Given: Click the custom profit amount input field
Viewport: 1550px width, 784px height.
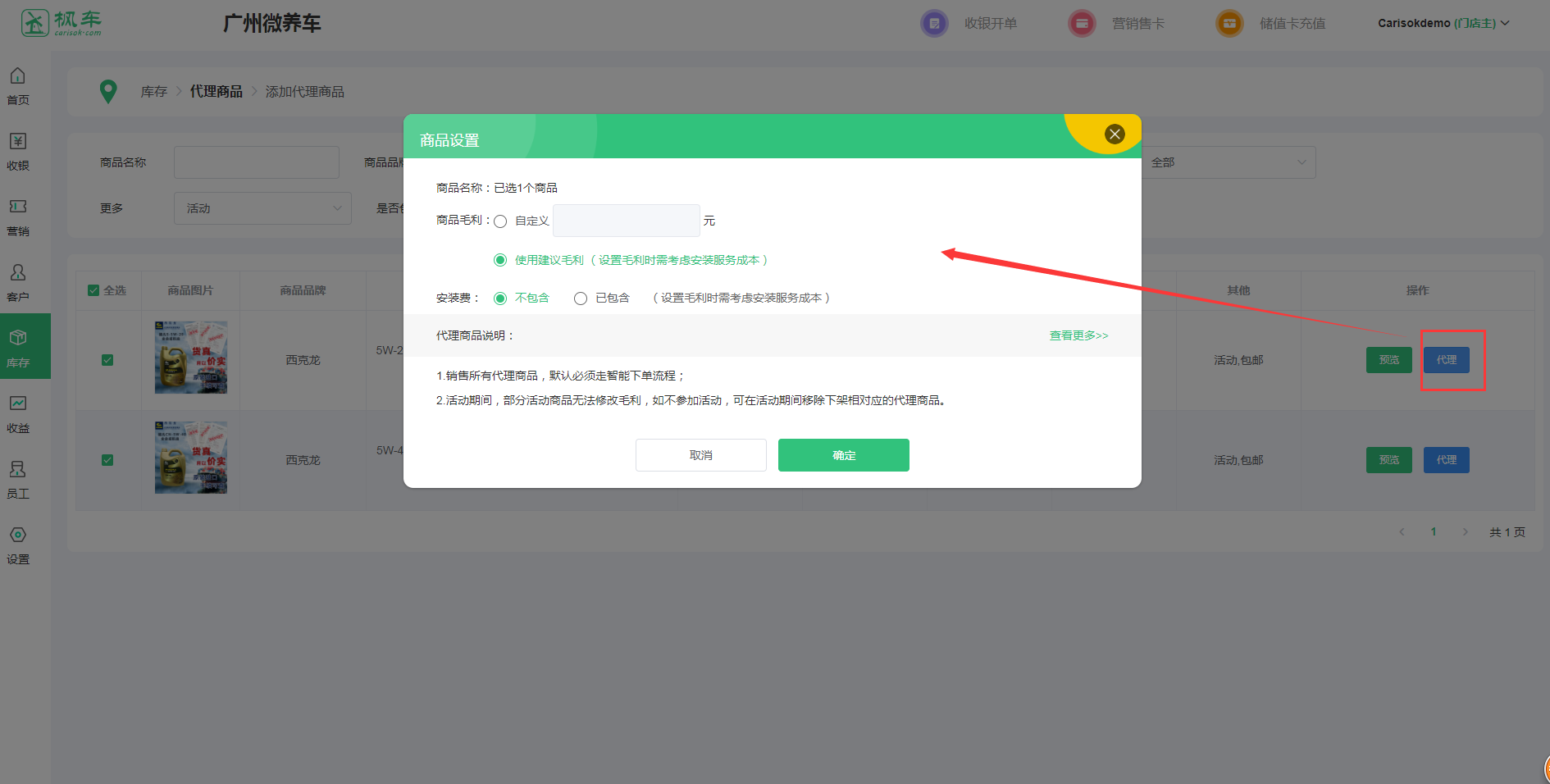Looking at the screenshot, I should click(x=626, y=221).
